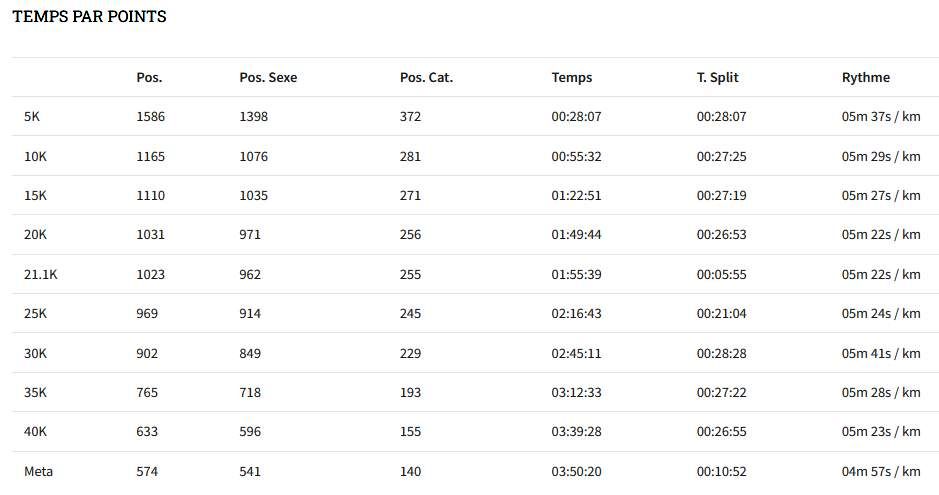Select the Temps column header
This screenshot has height=495, width=939.
click(571, 77)
